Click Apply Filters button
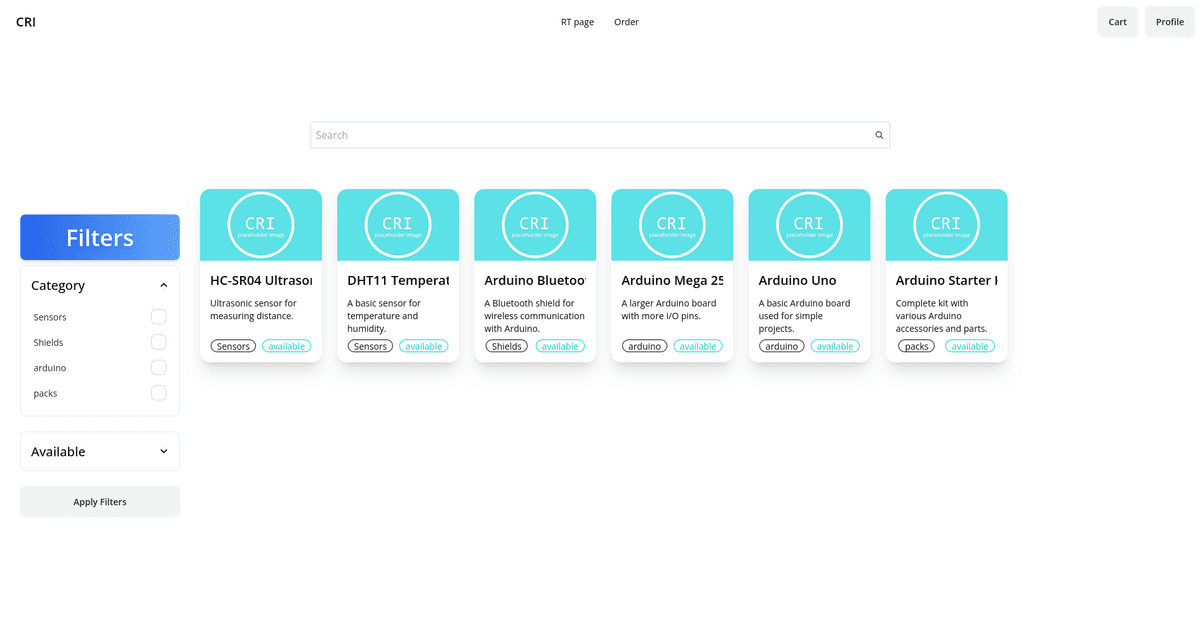1200x618 pixels. click(x=100, y=502)
